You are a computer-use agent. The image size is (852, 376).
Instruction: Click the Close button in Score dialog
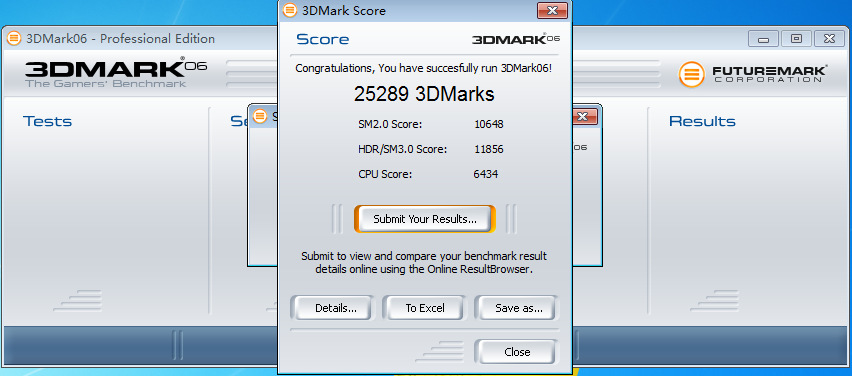516,352
